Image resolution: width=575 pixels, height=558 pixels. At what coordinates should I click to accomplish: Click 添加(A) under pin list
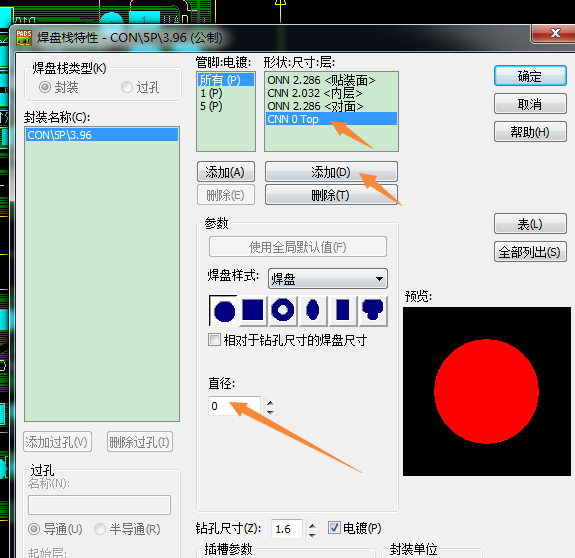coord(226,172)
